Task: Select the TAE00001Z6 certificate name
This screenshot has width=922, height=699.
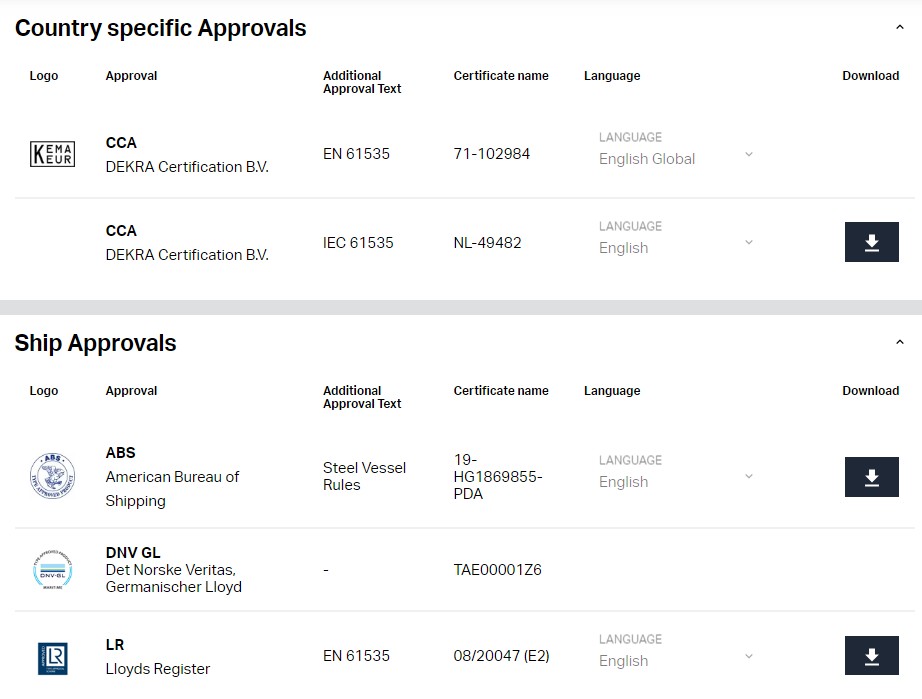Action: point(497,570)
